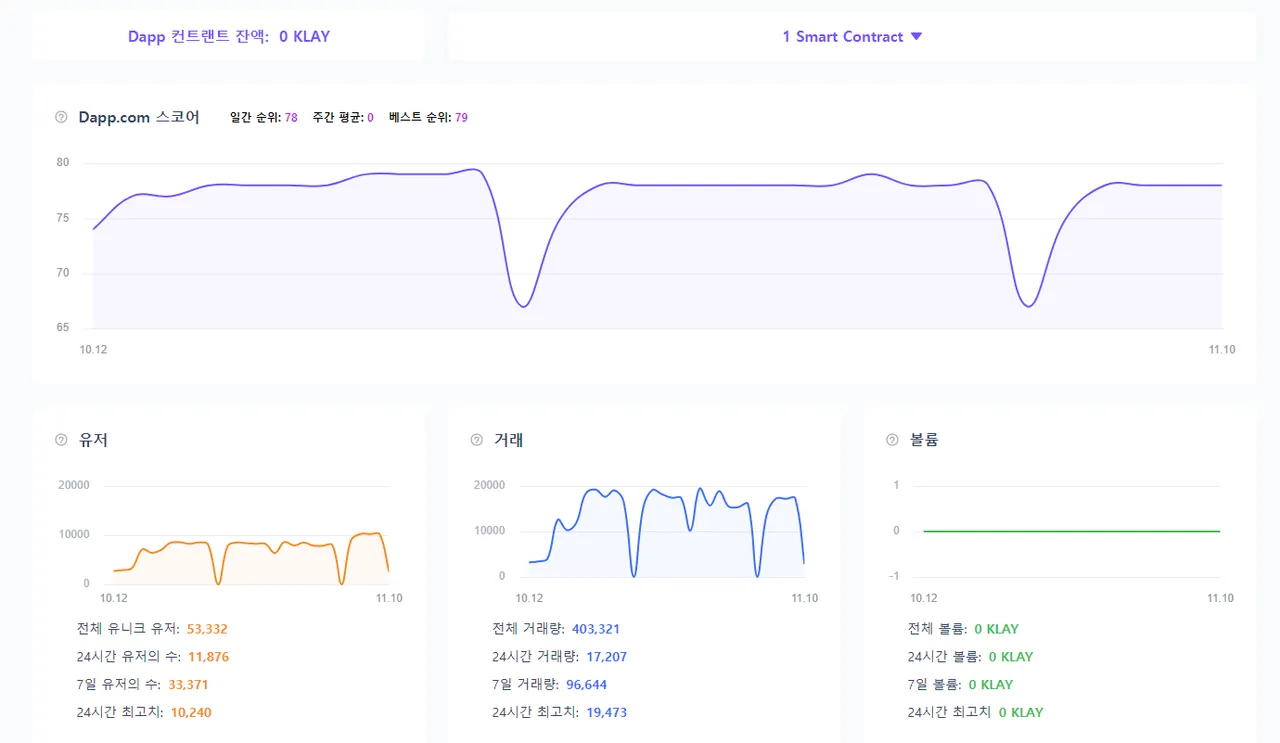1280x743 pixels.
Task: Click the Dapp 컨트랙트 잔액 balance text
Action: click(229, 37)
